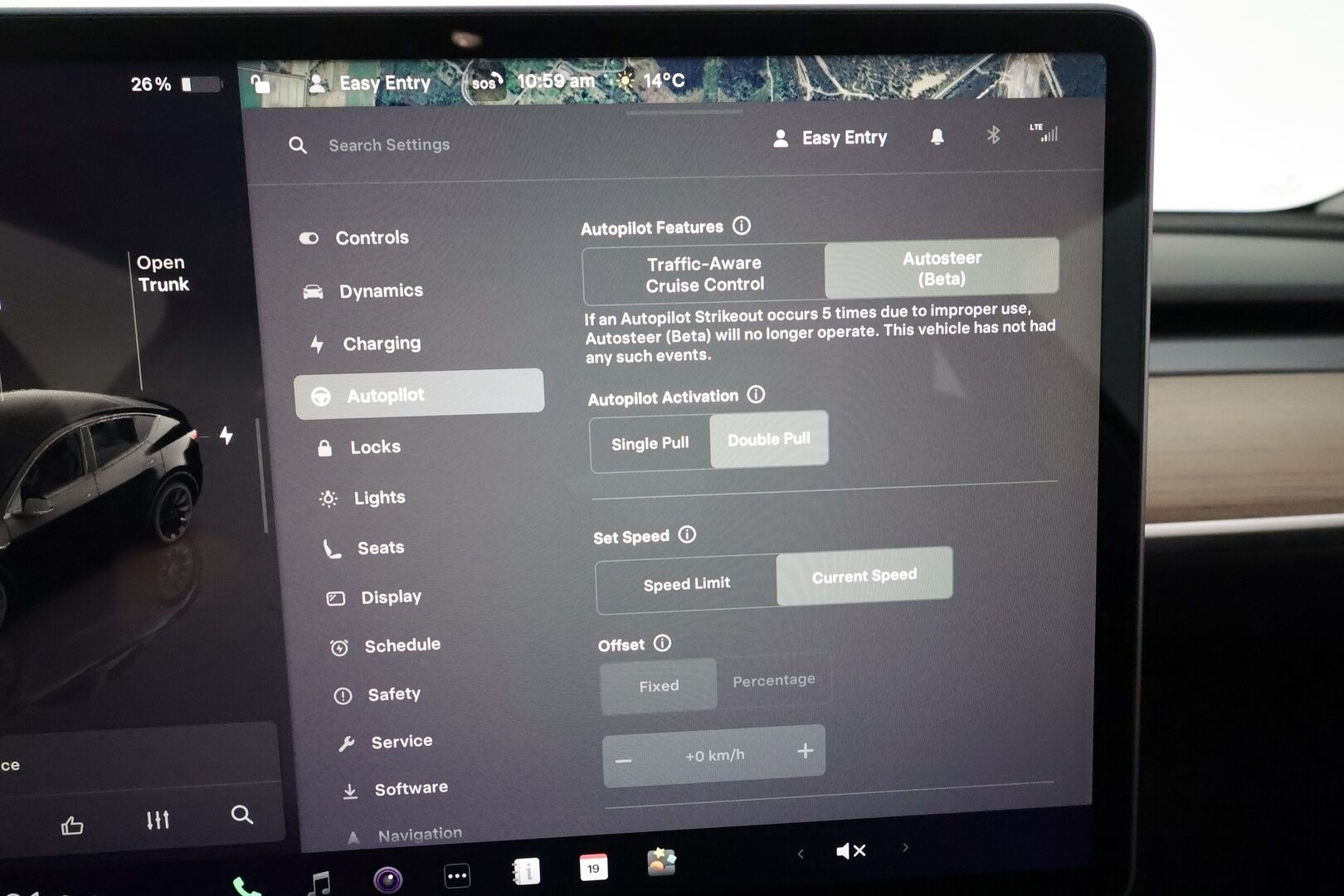Open info for Autopilot Activation
This screenshot has width=1344, height=896.
756,394
